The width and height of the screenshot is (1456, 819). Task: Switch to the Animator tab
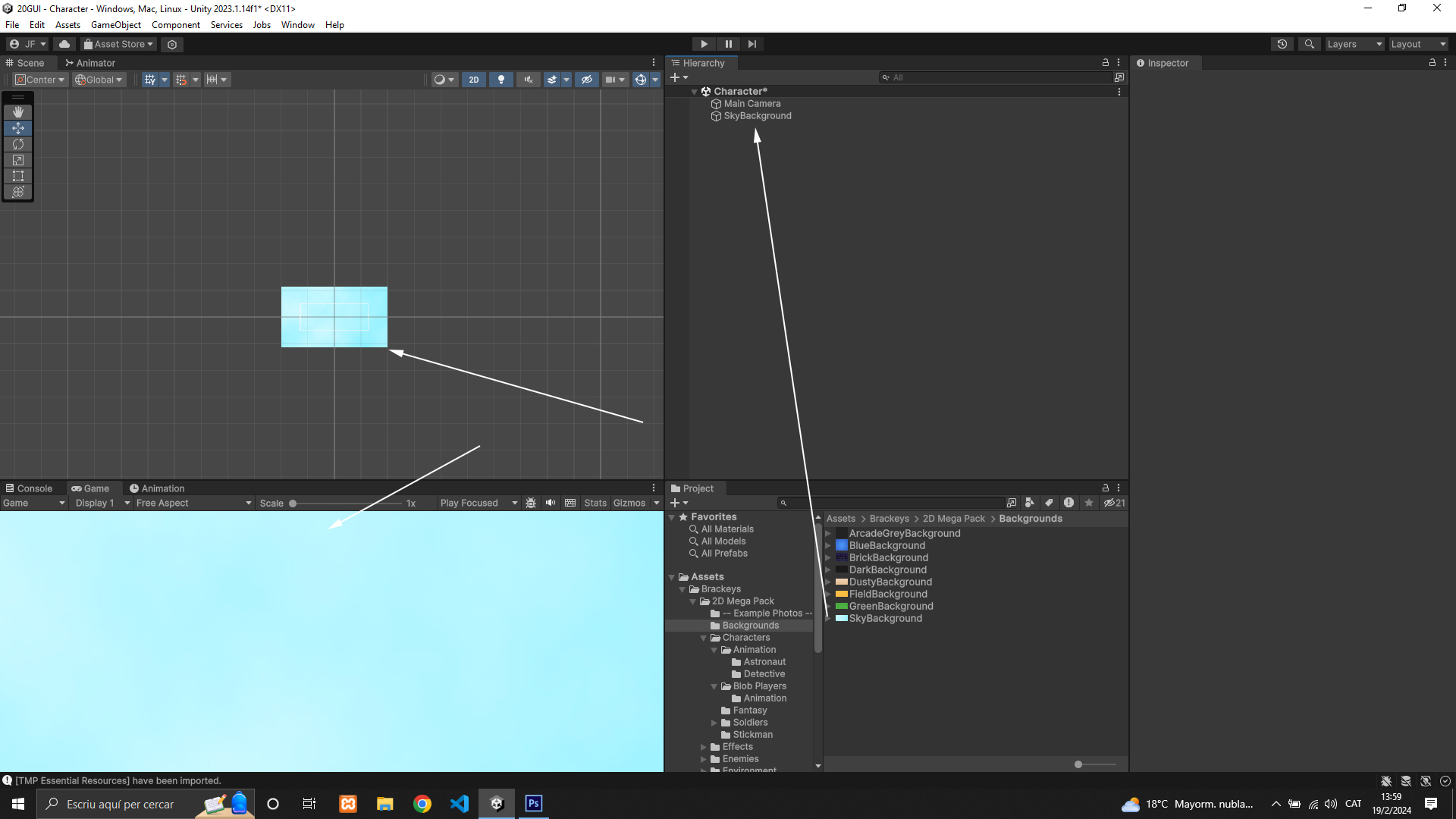point(90,63)
